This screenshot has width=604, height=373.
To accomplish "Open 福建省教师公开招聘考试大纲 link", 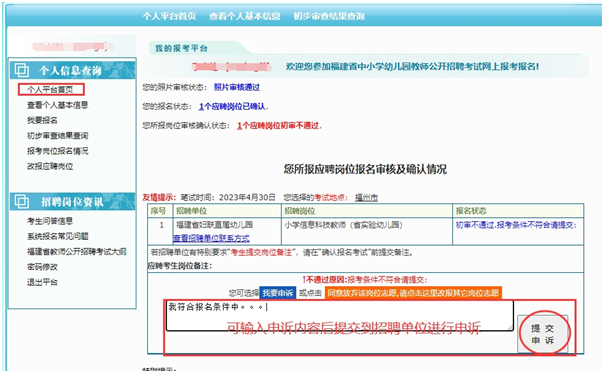I will click(76, 252).
